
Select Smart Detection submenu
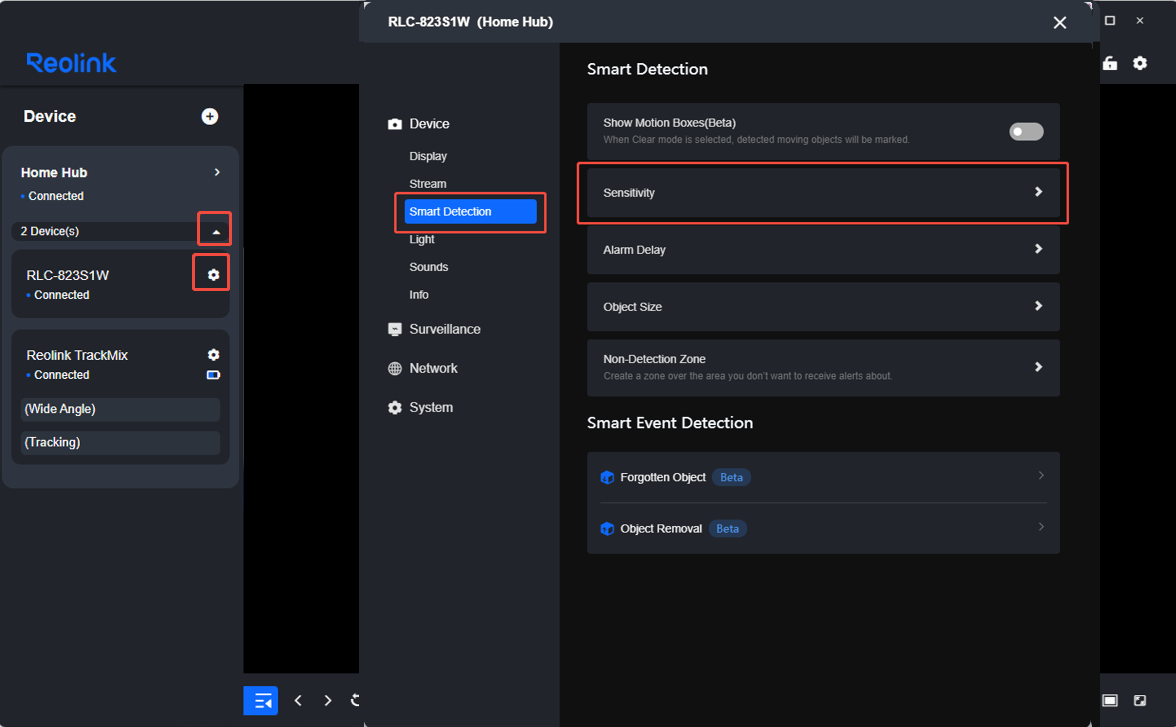pyautogui.click(x=470, y=212)
